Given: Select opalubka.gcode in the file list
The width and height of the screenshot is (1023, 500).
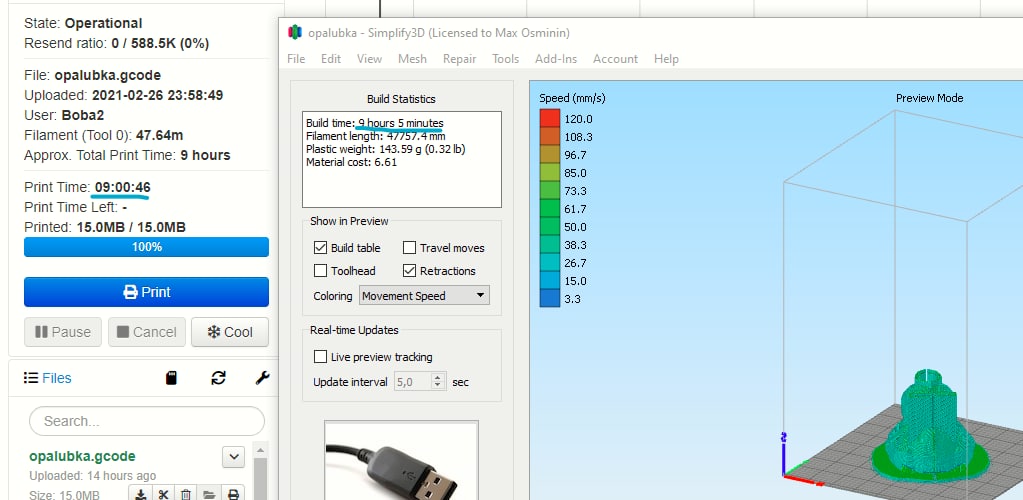Looking at the screenshot, I should pyautogui.click(x=82, y=456).
